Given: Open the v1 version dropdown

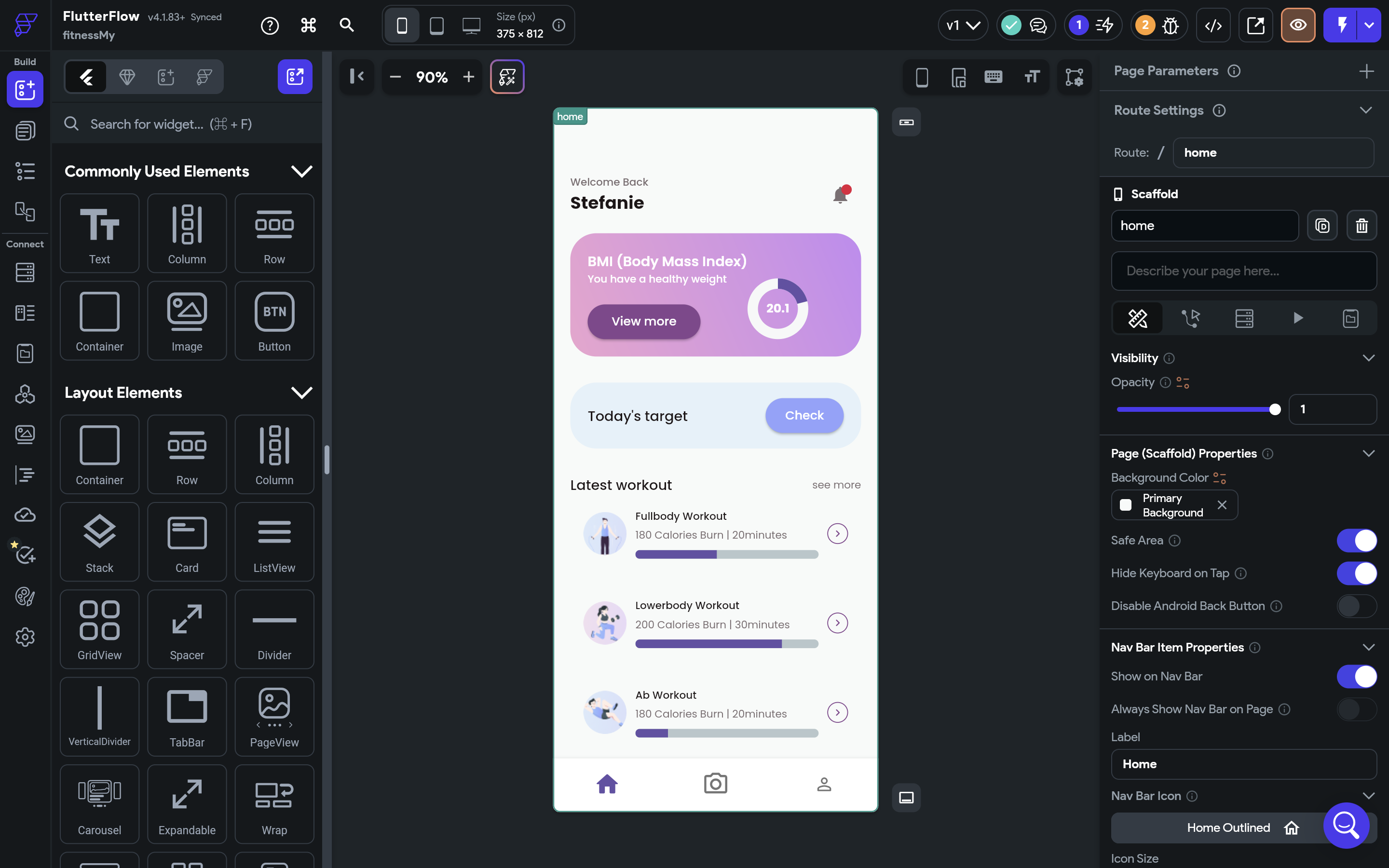Looking at the screenshot, I should pyautogui.click(x=963, y=25).
